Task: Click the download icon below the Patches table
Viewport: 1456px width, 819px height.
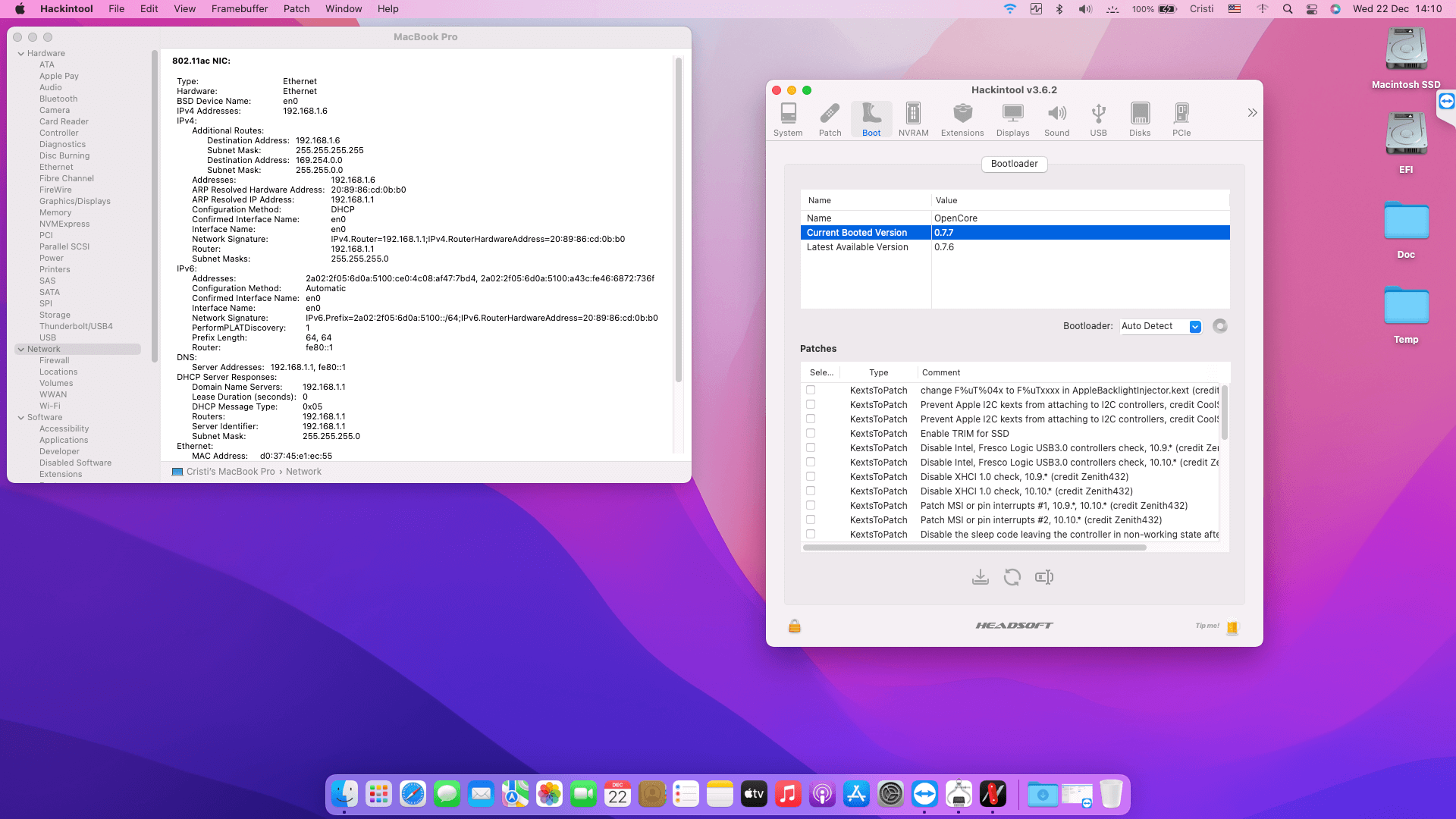Action: 980,577
